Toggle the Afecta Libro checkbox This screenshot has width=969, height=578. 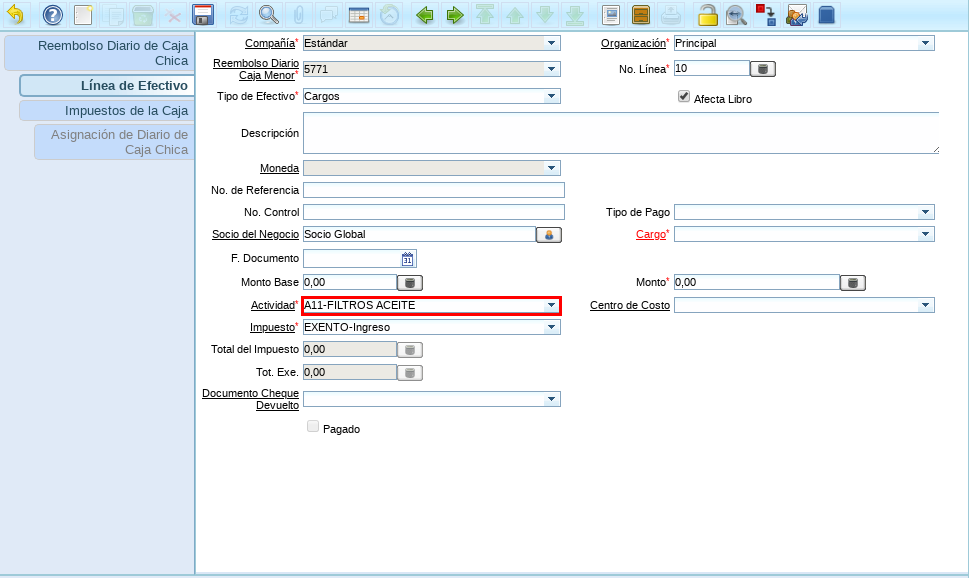[x=683, y=96]
